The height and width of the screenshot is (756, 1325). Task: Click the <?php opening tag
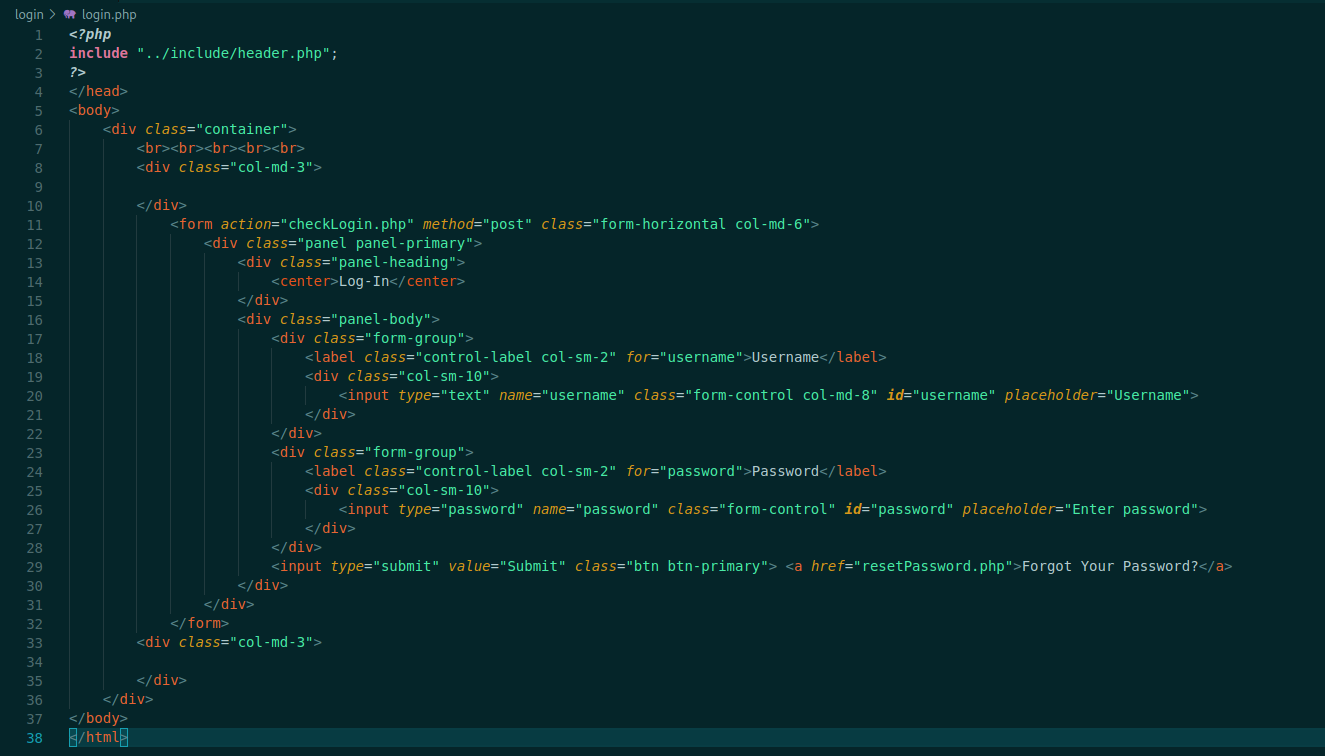coord(90,34)
